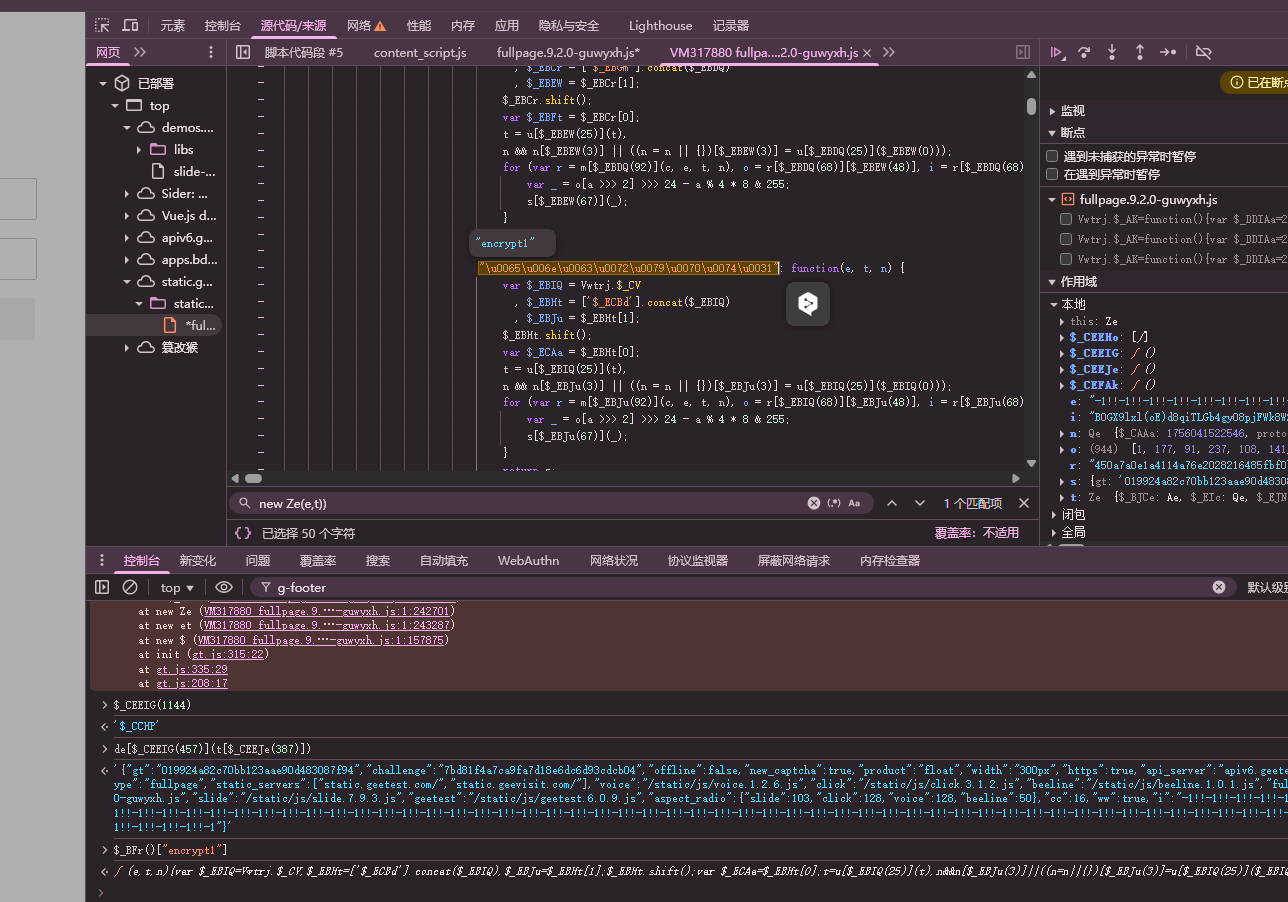Screen dimensions: 1288x902
Task: Open the 问题 (Issues) drawer tab
Action: [x=258, y=560]
